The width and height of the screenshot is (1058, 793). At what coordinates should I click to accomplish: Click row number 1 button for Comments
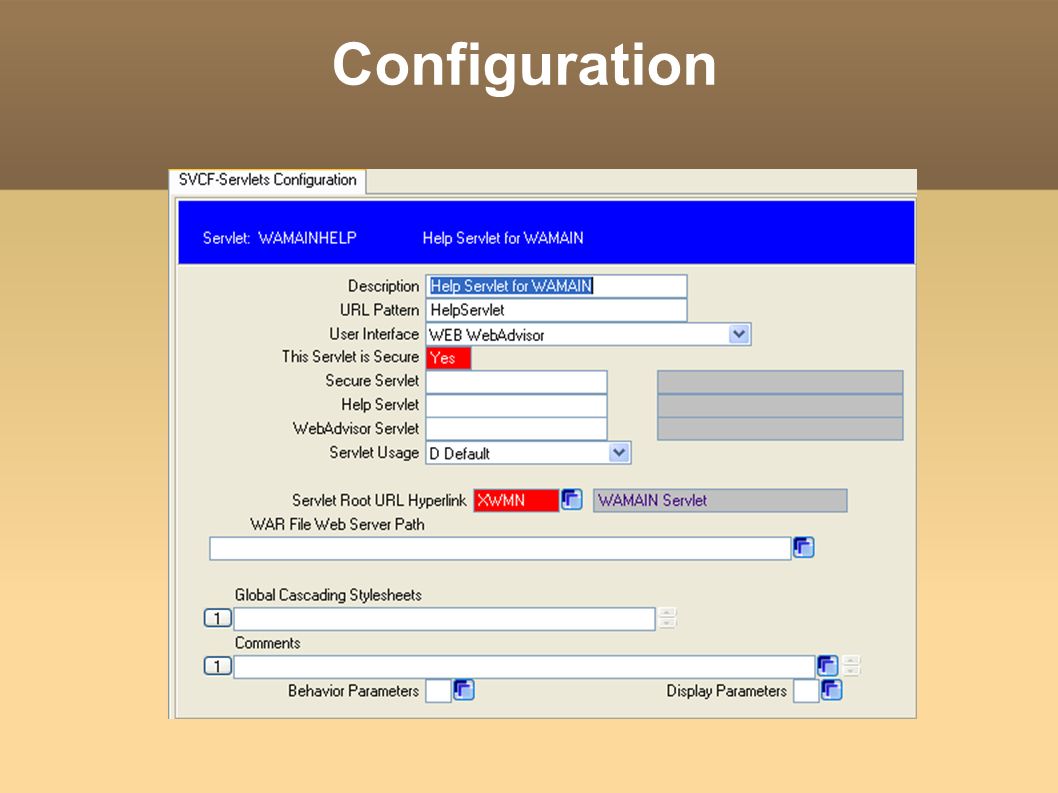[x=217, y=667]
